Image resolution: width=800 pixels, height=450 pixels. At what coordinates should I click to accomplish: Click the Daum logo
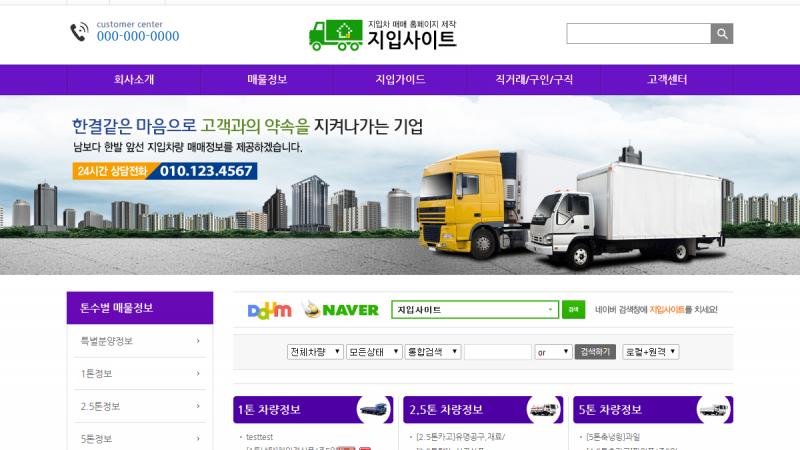tap(269, 310)
